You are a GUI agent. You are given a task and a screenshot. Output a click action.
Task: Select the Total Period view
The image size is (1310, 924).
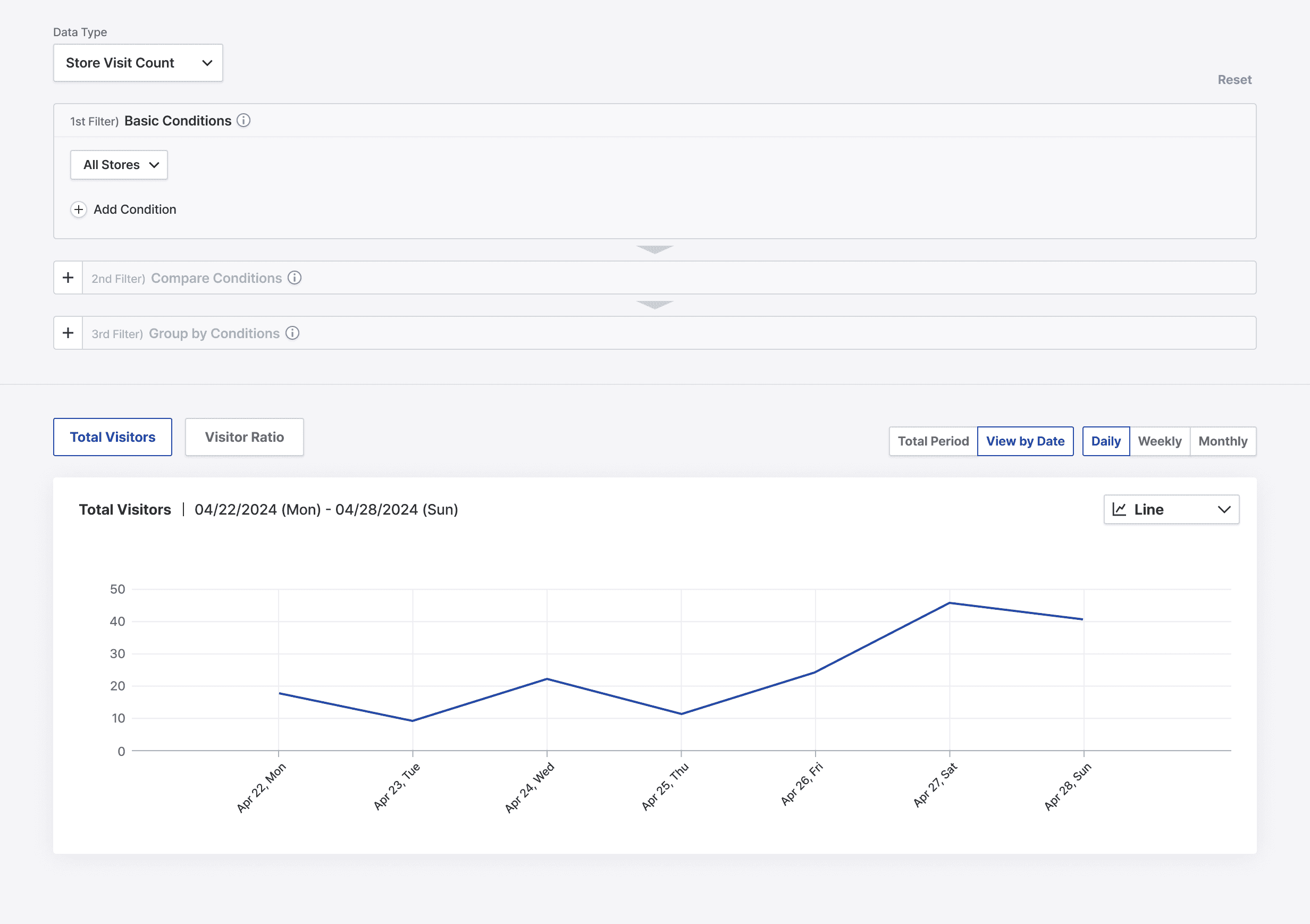(x=933, y=441)
